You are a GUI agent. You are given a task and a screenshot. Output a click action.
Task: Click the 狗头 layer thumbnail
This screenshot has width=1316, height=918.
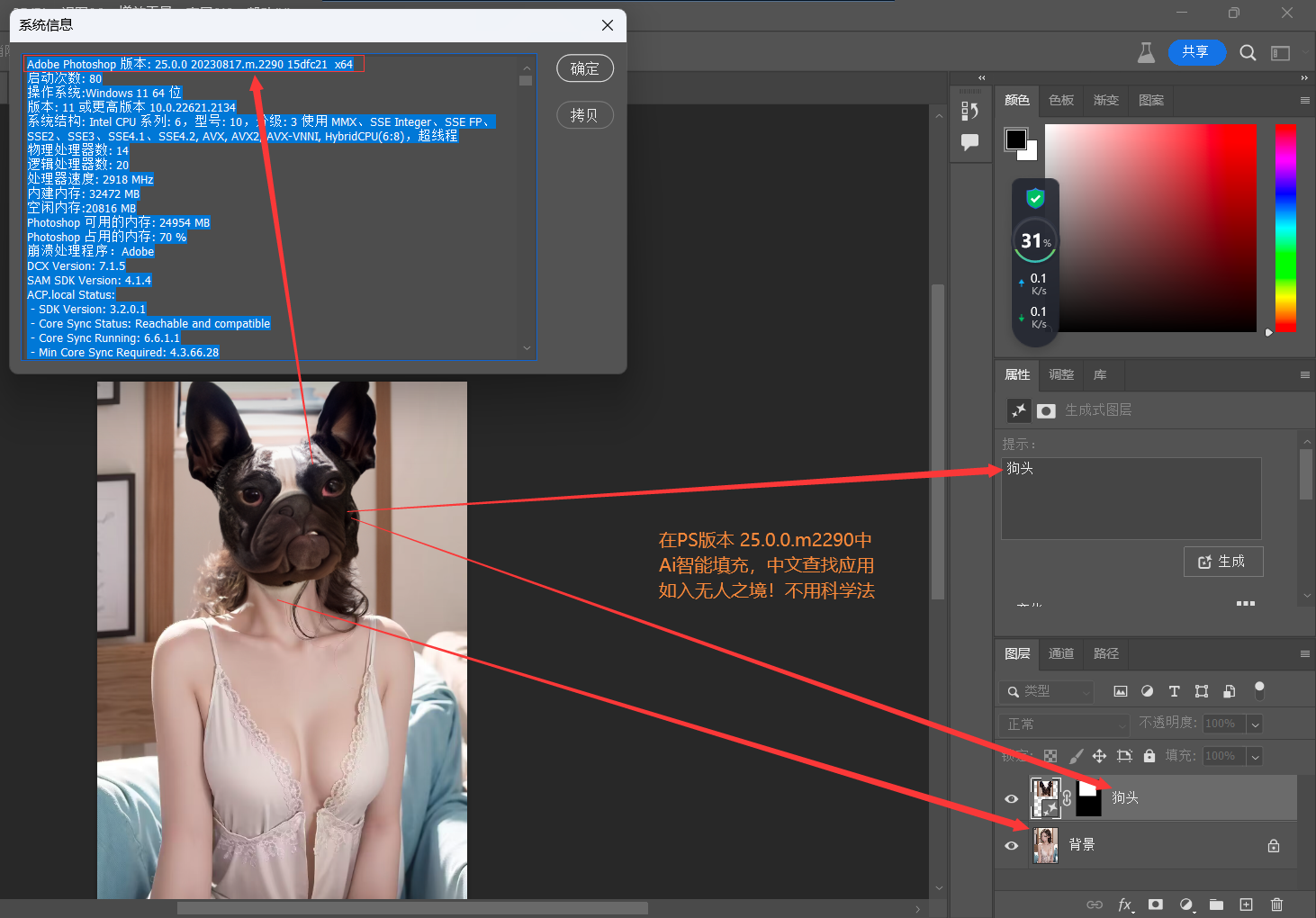tap(1046, 798)
